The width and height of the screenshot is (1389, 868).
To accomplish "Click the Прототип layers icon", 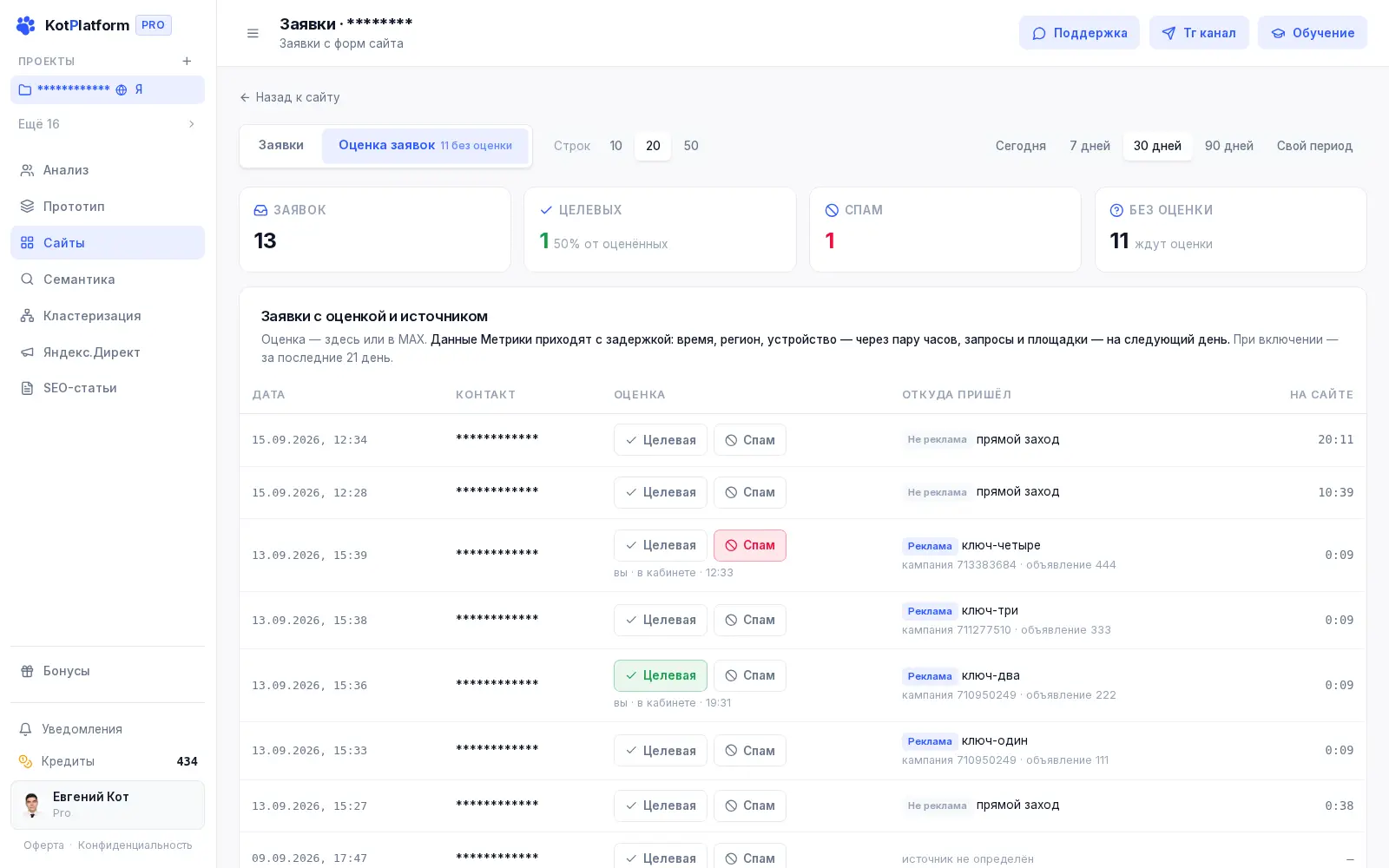I will pyautogui.click(x=27, y=207).
